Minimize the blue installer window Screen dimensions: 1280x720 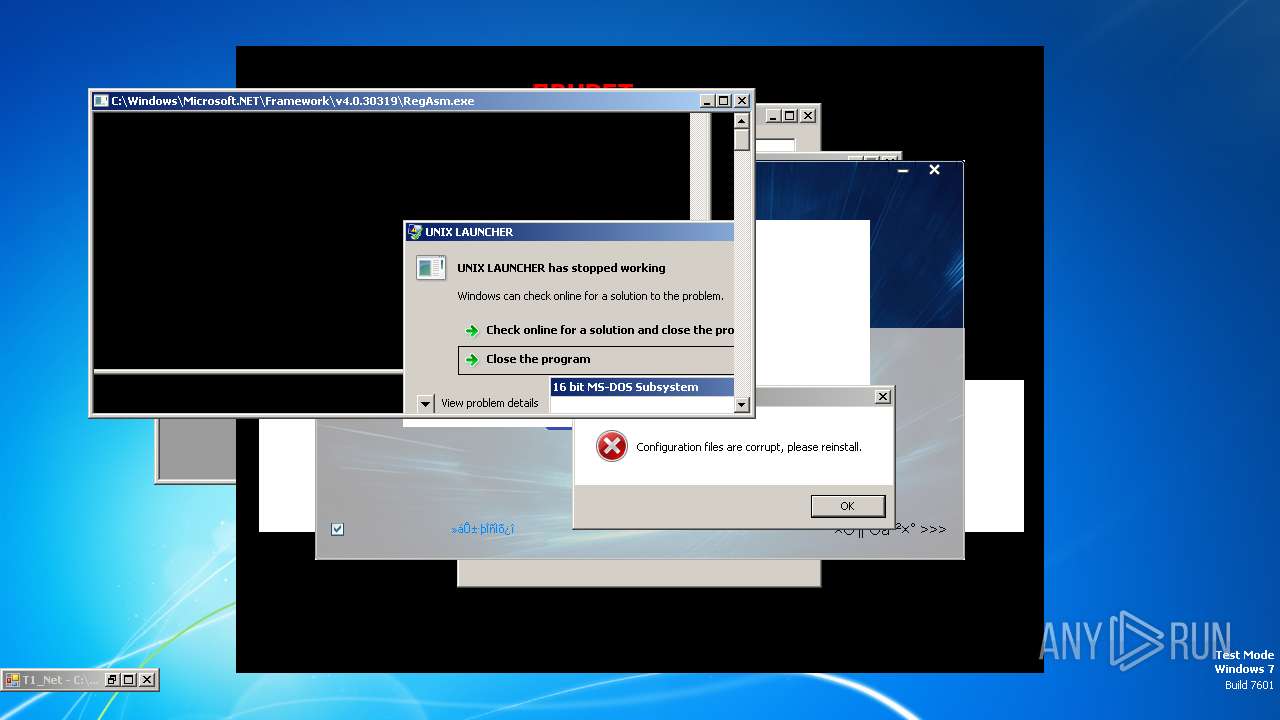(903, 171)
